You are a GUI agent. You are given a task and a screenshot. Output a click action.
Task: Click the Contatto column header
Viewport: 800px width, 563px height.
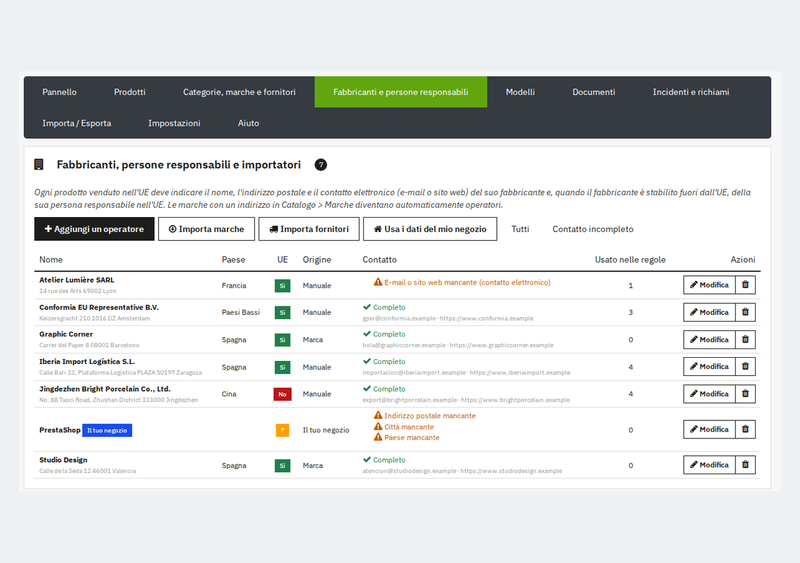(x=379, y=259)
